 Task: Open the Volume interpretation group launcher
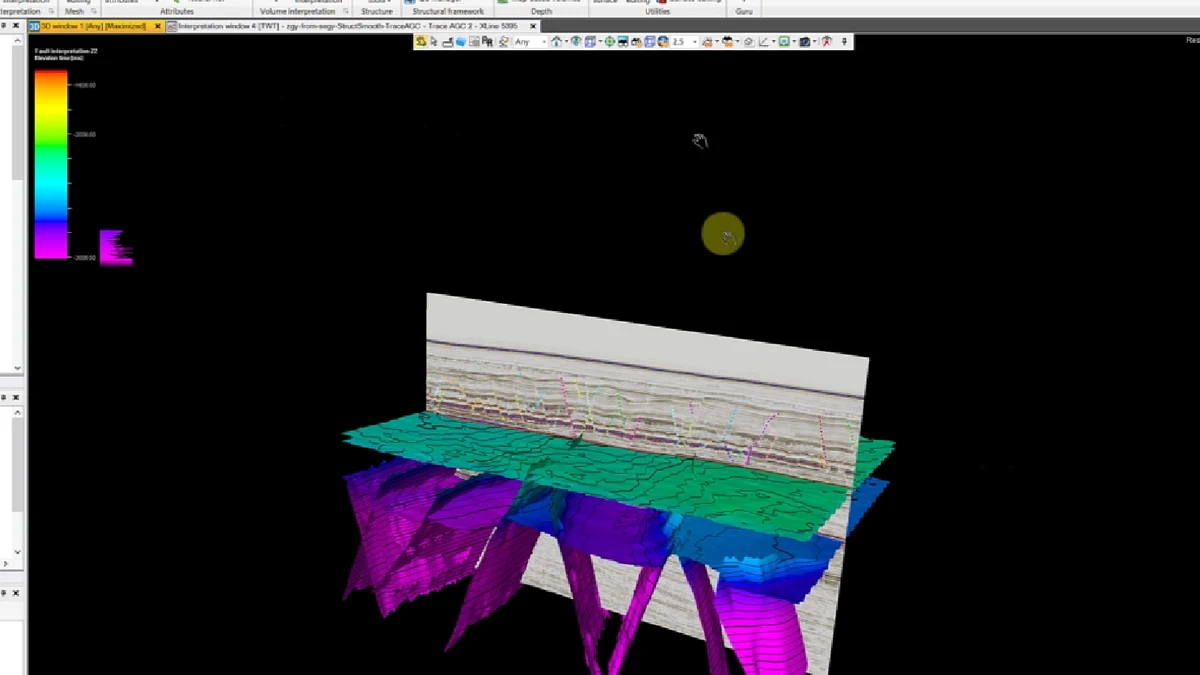[x=345, y=11]
